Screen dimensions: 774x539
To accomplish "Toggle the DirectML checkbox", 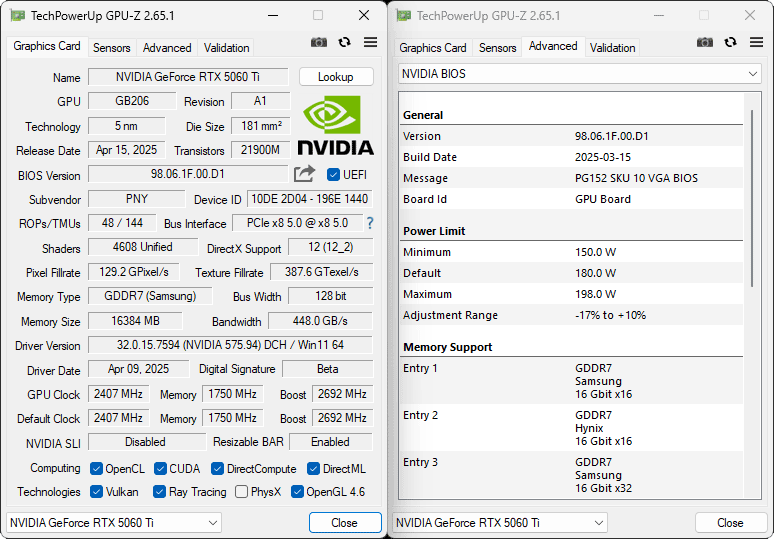I will [x=313, y=468].
